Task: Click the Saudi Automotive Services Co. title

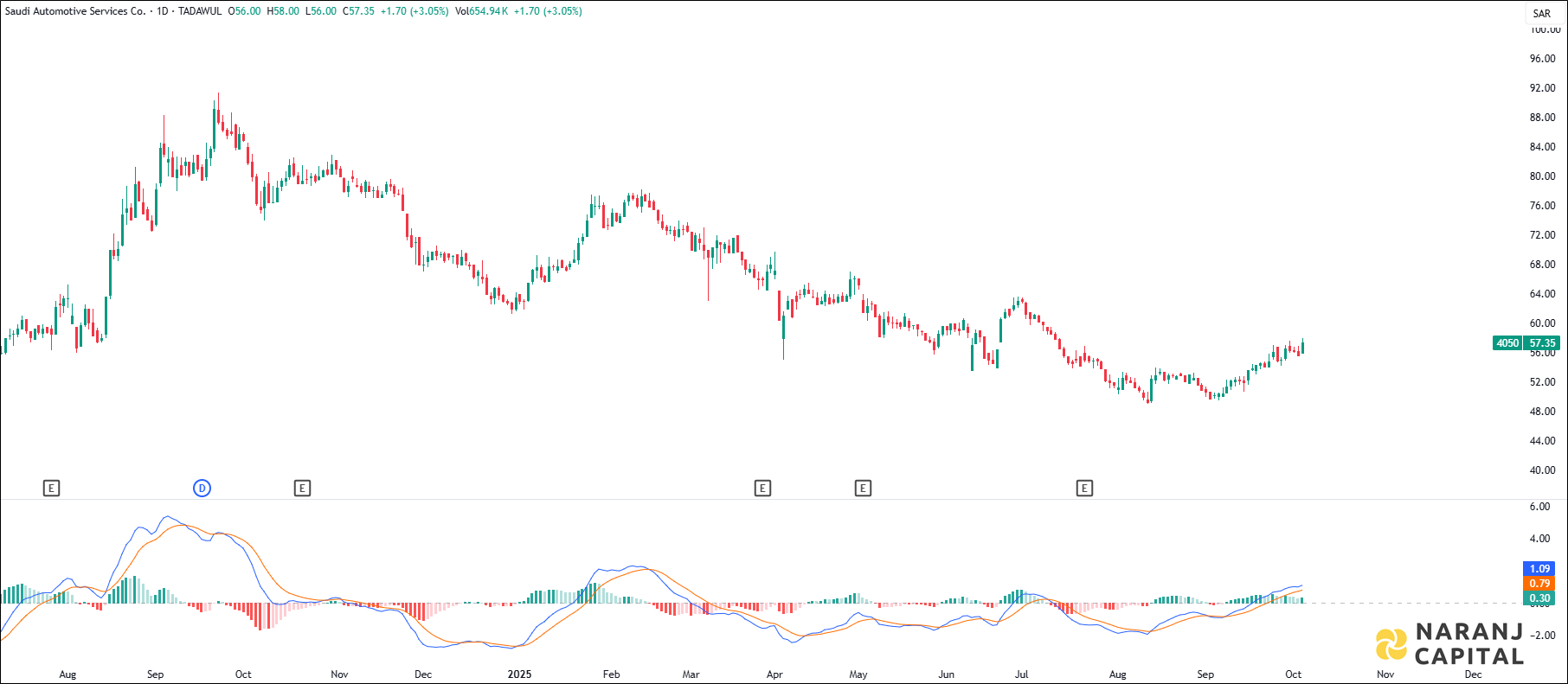Action: (x=75, y=11)
